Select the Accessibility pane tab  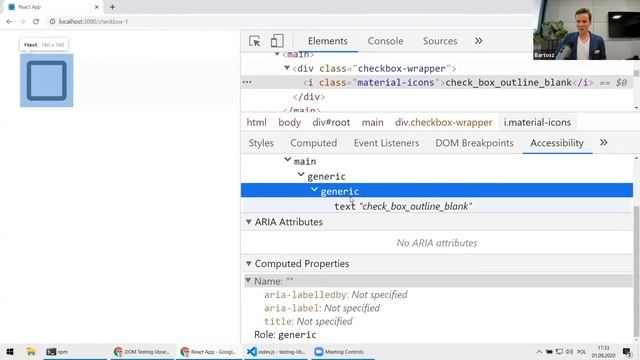click(x=557, y=143)
